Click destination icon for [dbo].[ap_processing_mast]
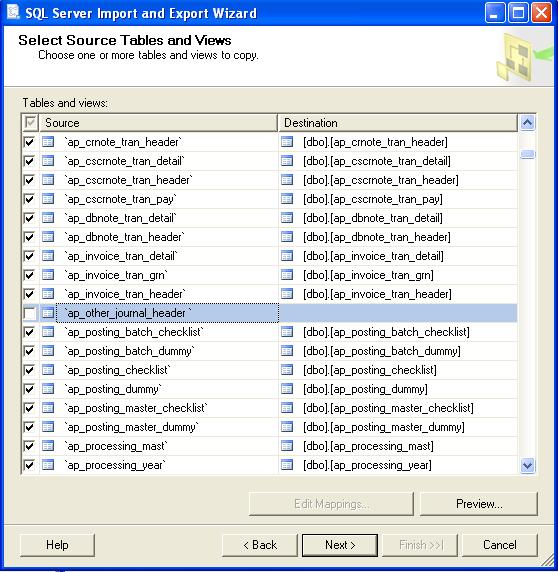 287,445
